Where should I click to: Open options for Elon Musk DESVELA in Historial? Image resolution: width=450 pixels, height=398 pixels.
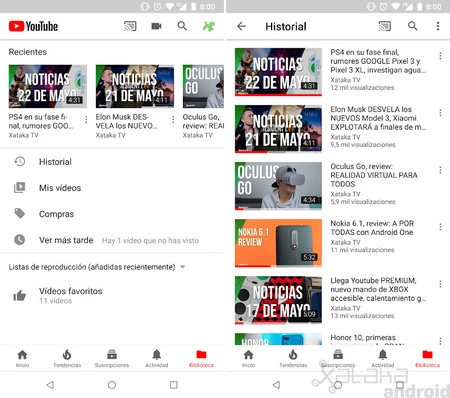point(440,113)
